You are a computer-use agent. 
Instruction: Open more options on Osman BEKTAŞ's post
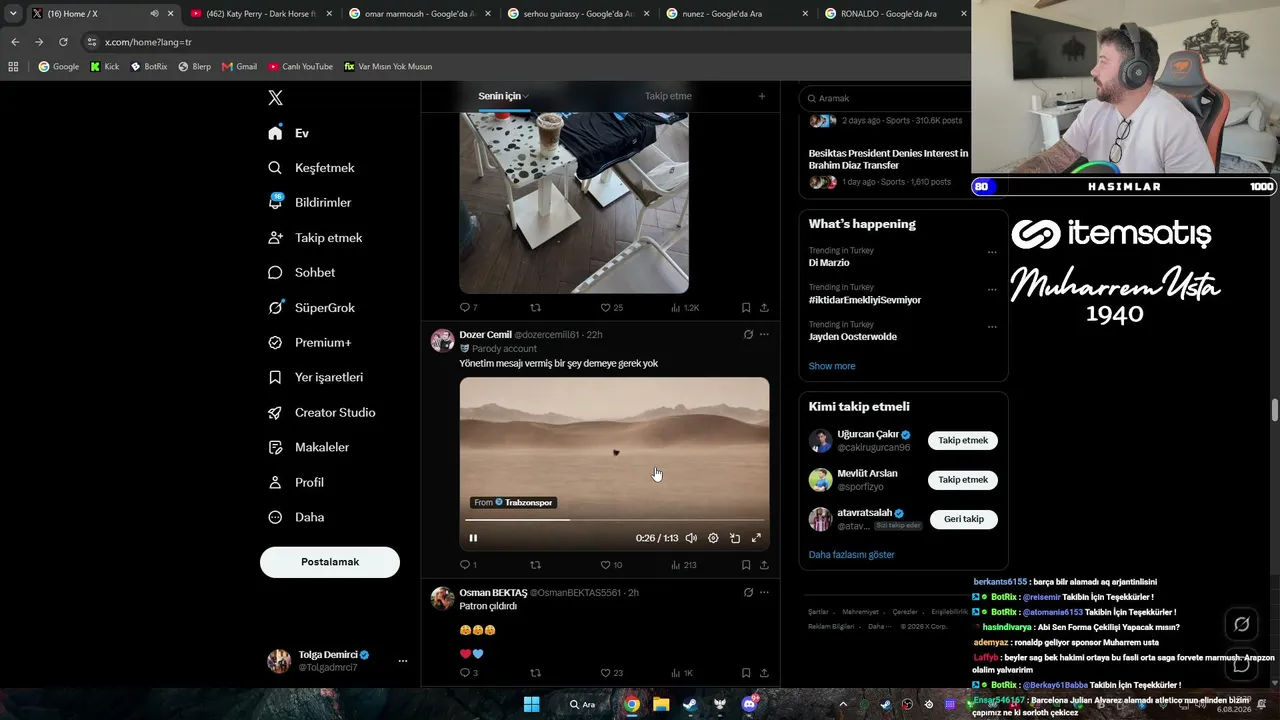[x=764, y=593]
